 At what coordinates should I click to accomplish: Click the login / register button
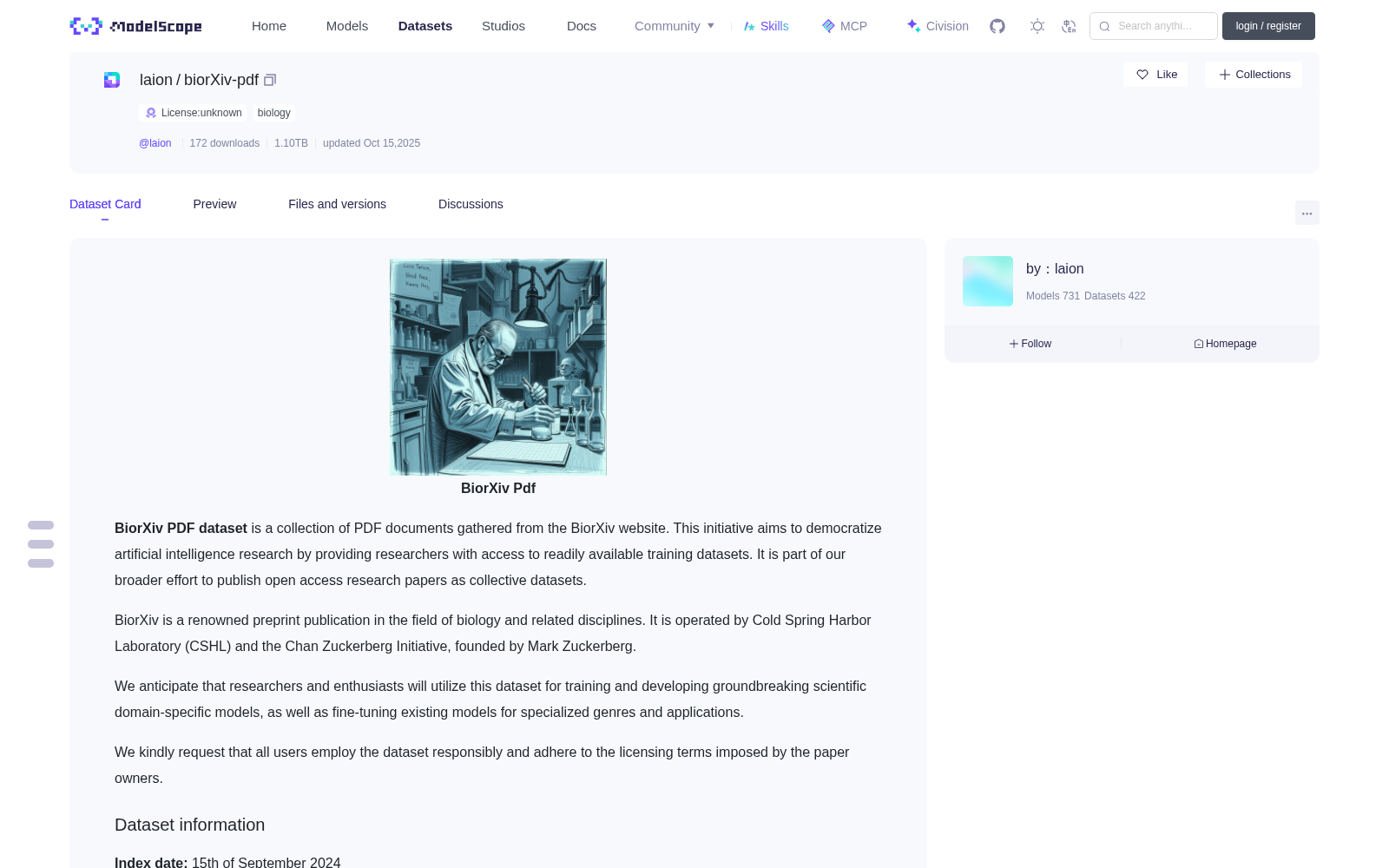(1268, 26)
